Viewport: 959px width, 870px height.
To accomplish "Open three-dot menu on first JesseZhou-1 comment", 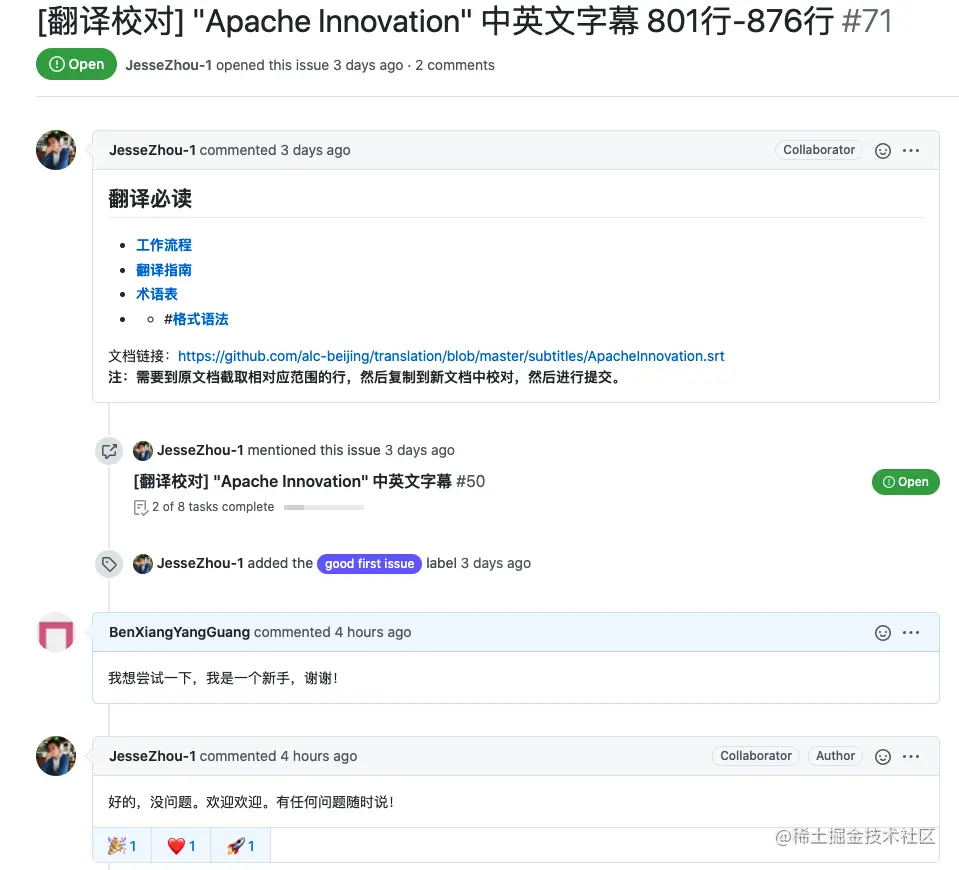I will [x=911, y=151].
